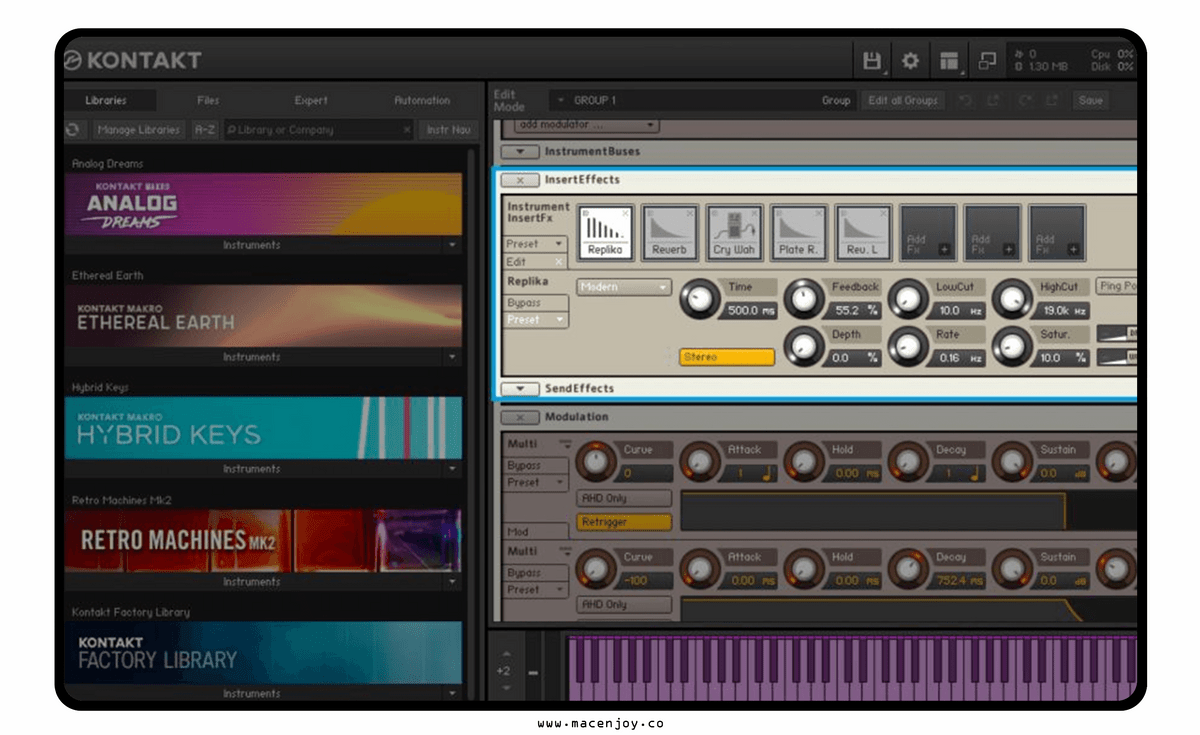Open the Modern delay mode dropdown
This screenshot has height=735, width=1200.
(x=624, y=287)
